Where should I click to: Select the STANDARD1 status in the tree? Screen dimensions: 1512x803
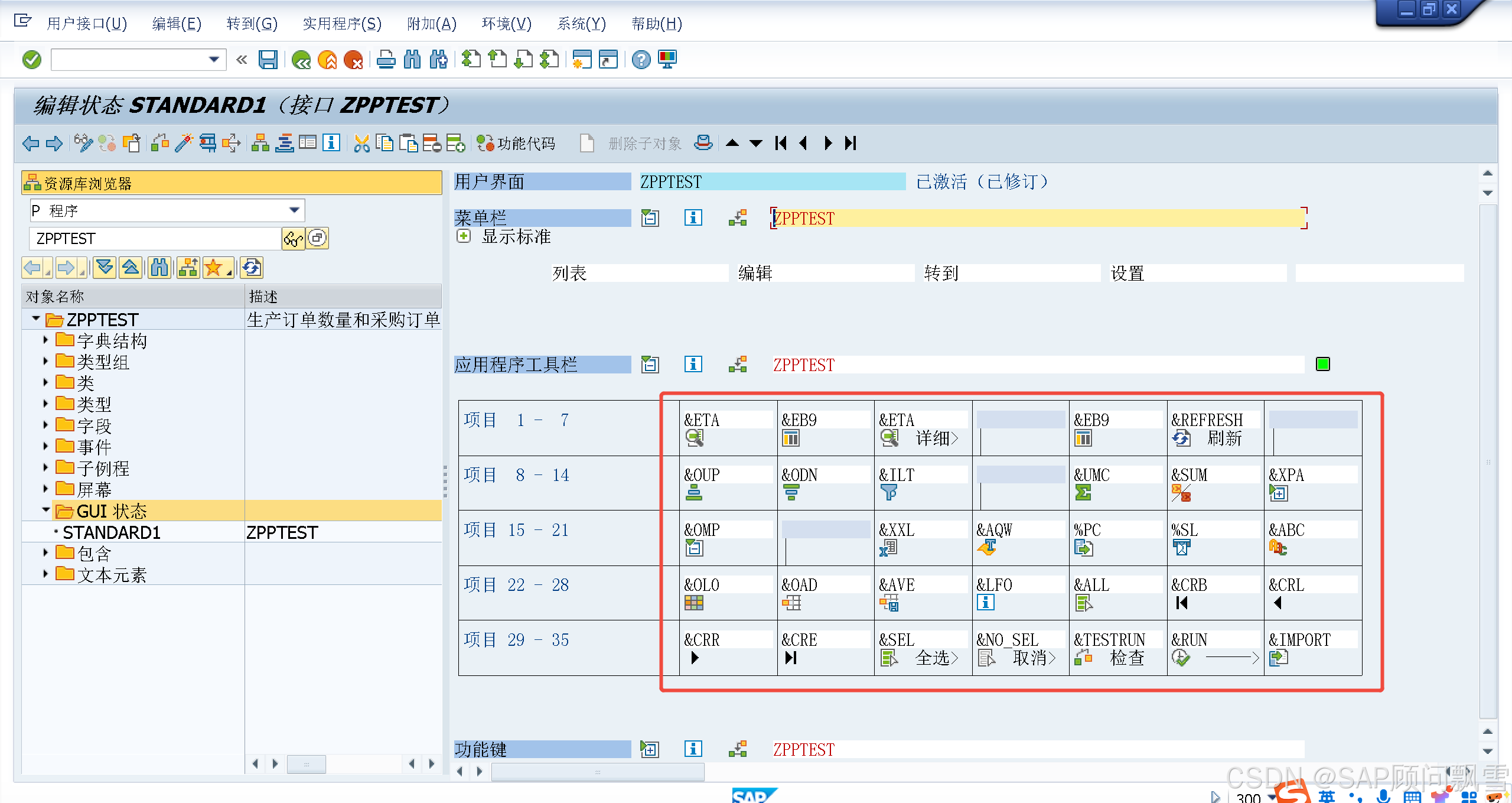click(x=112, y=532)
